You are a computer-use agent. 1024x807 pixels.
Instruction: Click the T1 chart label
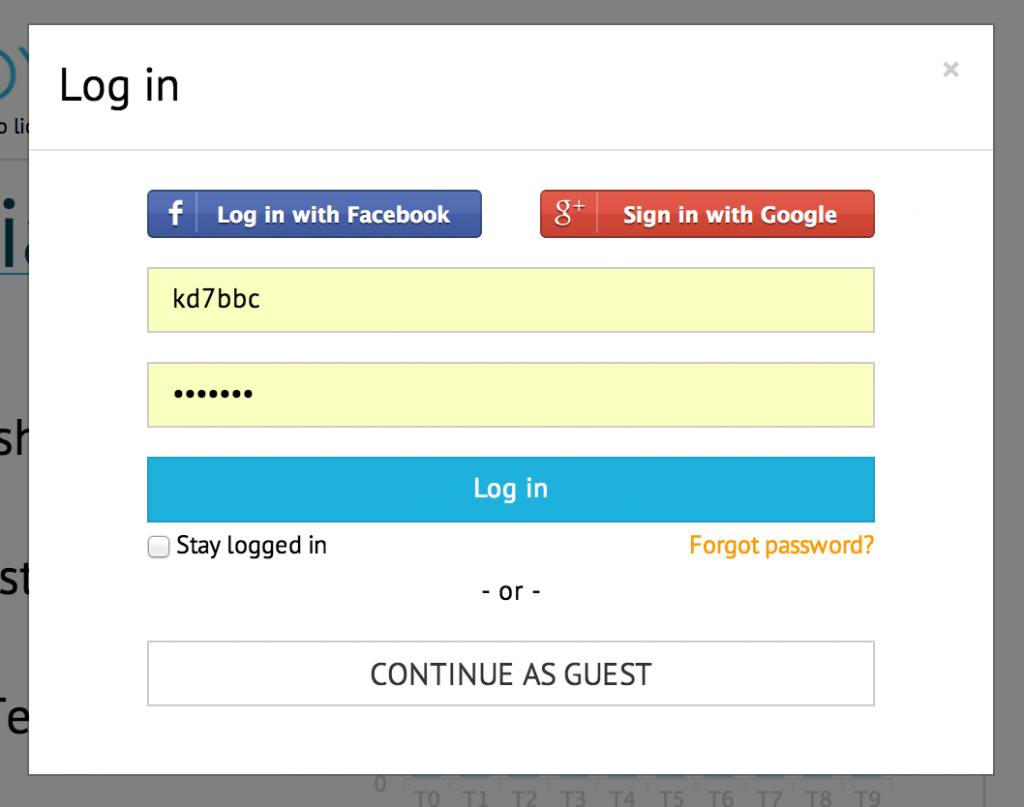click(476, 797)
